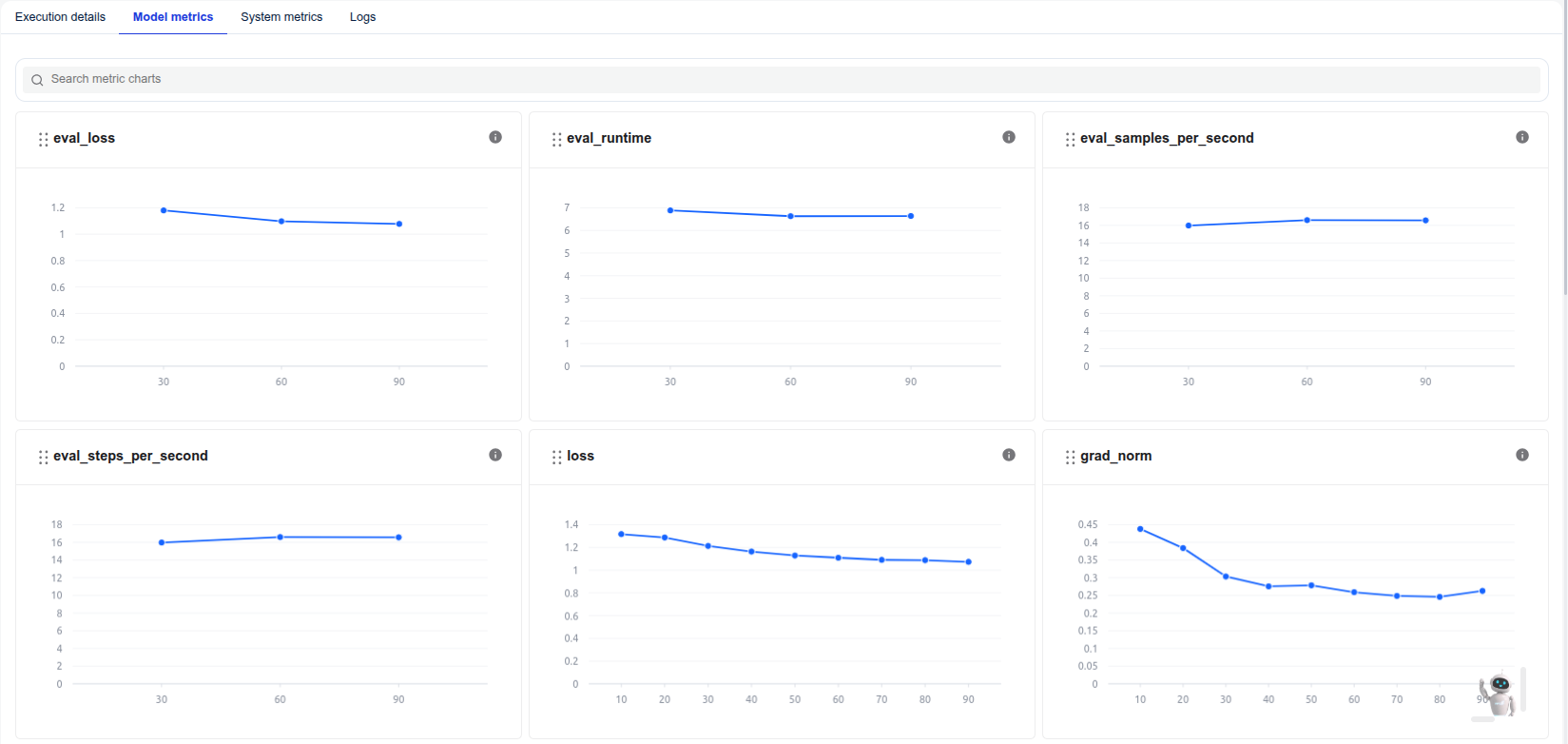The width and height of the screenshot is (1568, 744).
Task: Click the eval_samples_per_second info icon
Action: pos(1522,137)
